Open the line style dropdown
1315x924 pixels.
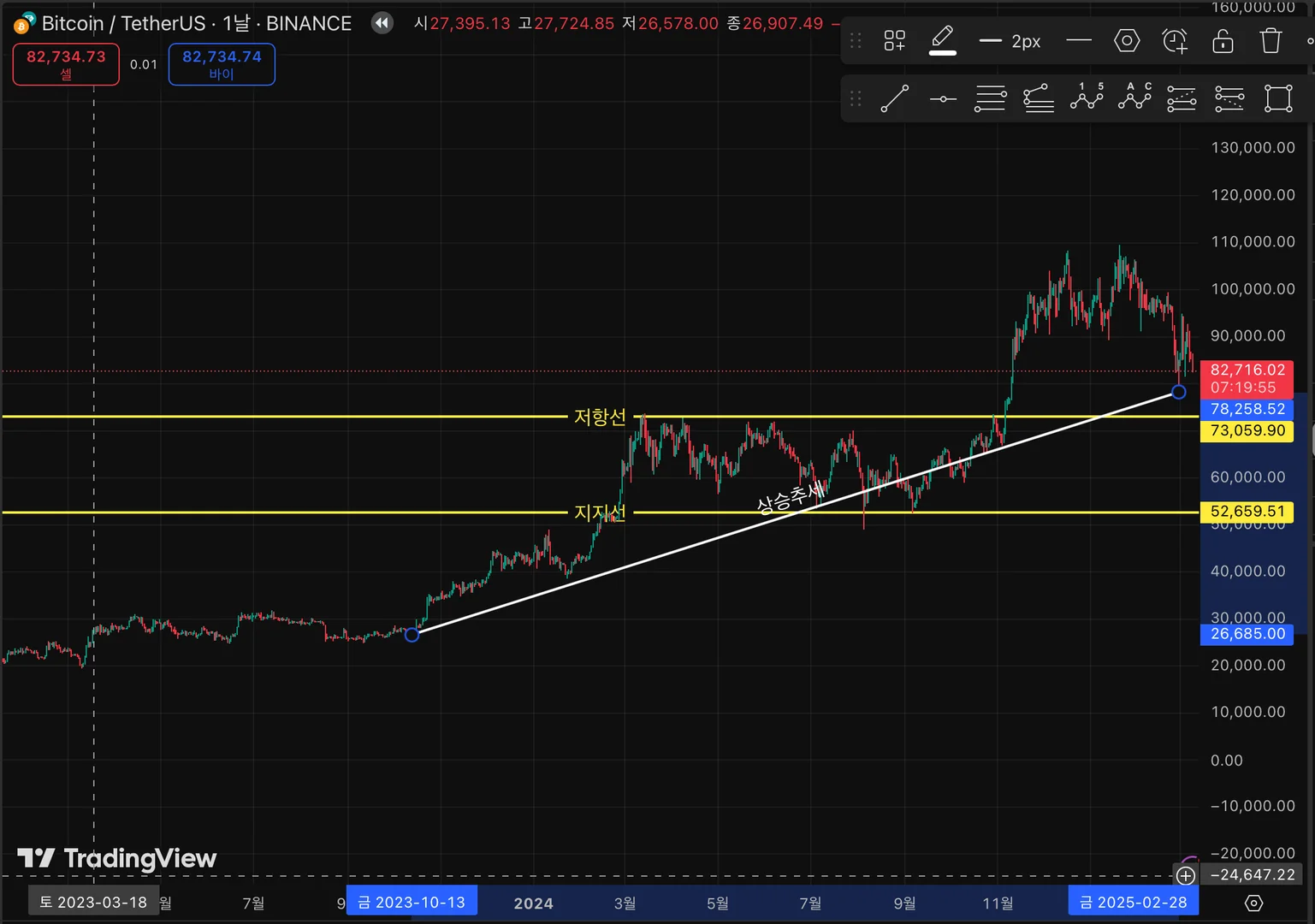[x=1079, y=40]
